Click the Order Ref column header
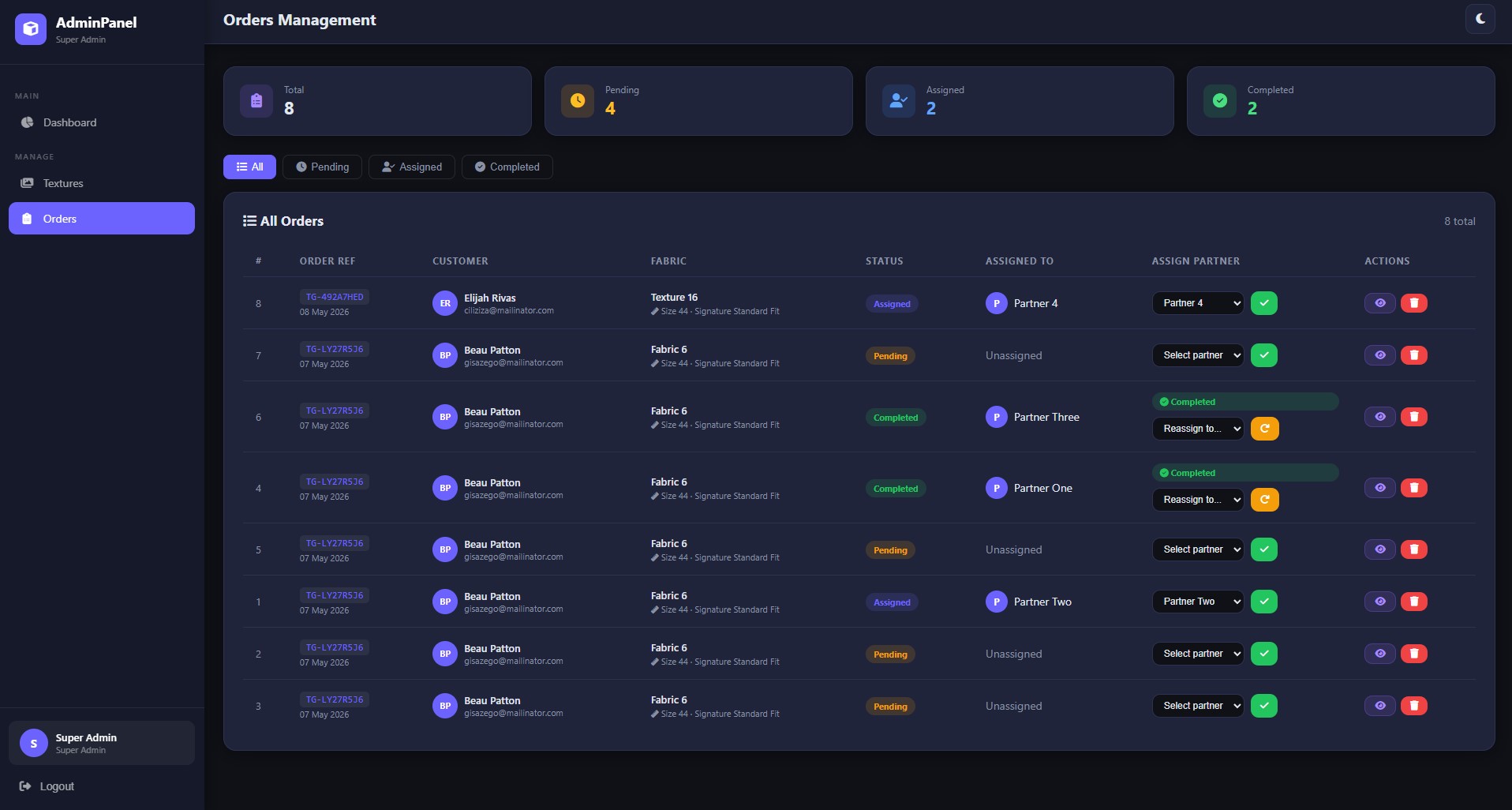Viewport: 1512px width, 810px height. 327,261
